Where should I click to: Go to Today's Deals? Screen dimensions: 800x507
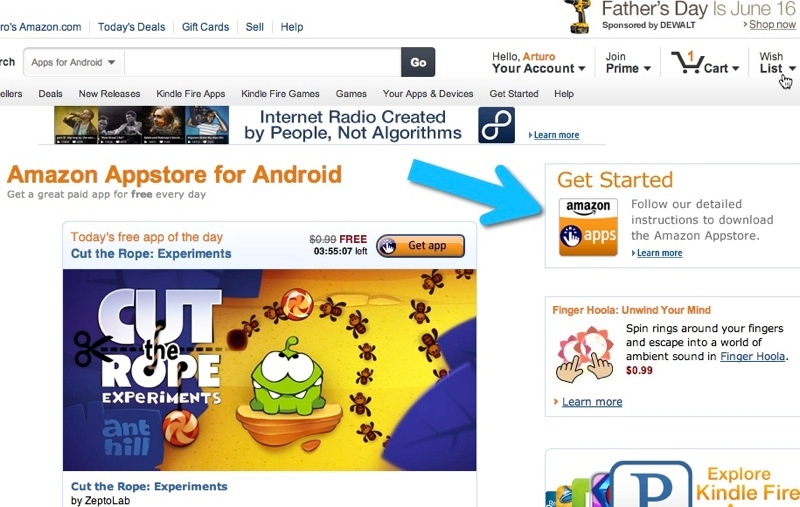tap(132, 27)
